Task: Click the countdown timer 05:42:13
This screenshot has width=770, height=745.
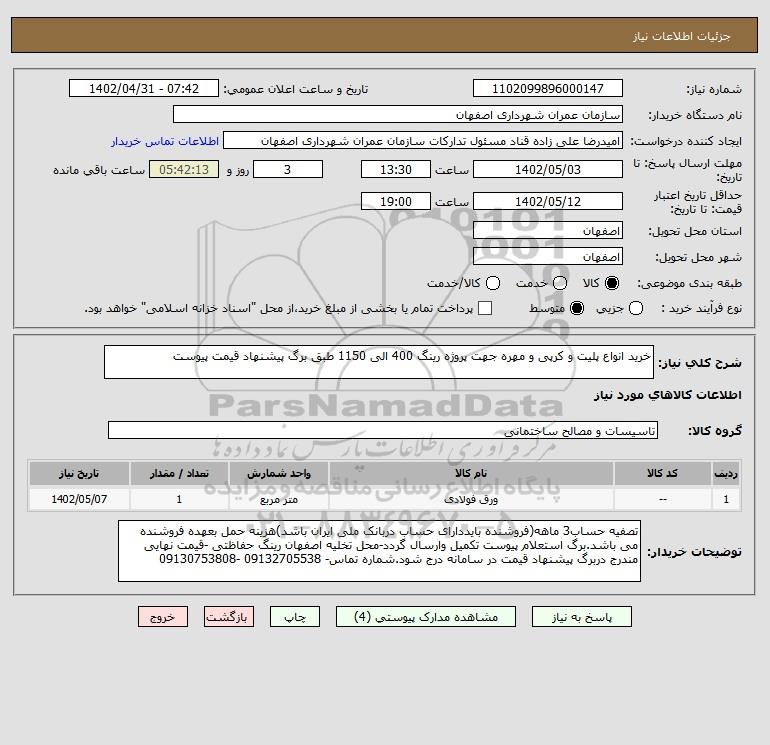Action: 184,169
